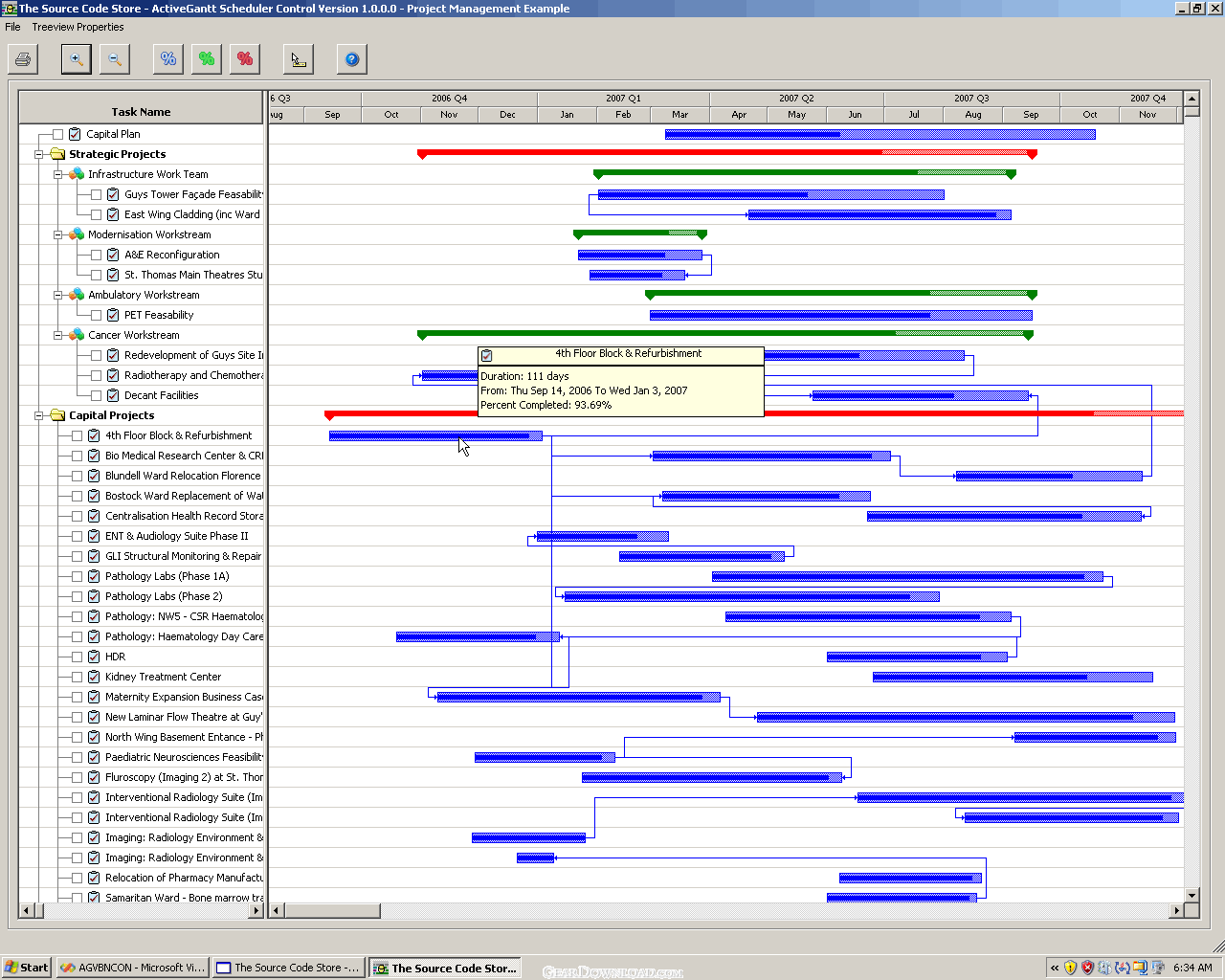Open help with the blue question icon
1225x980 pixels.
(352, 59)
